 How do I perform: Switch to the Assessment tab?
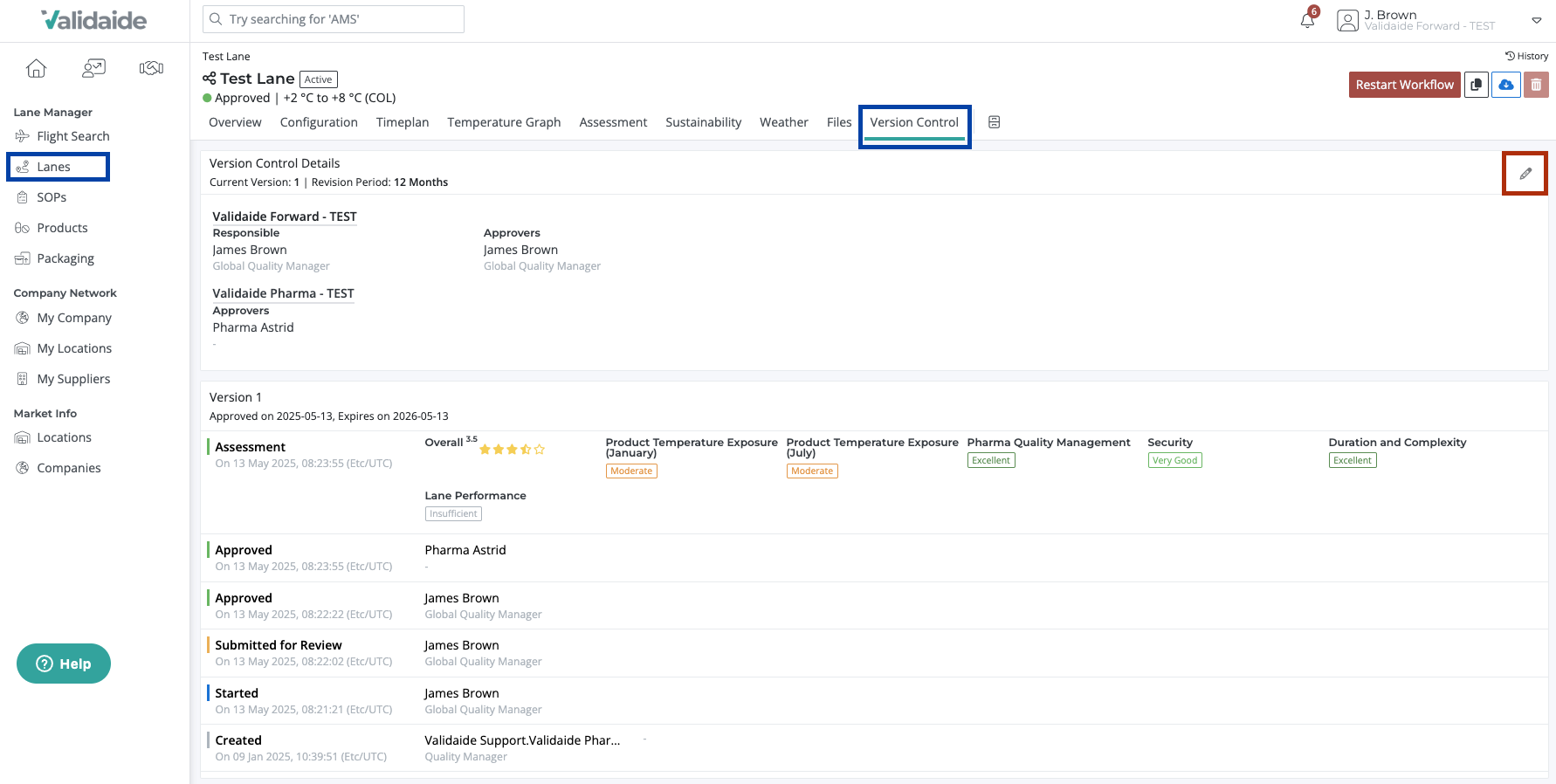point(613,122)
